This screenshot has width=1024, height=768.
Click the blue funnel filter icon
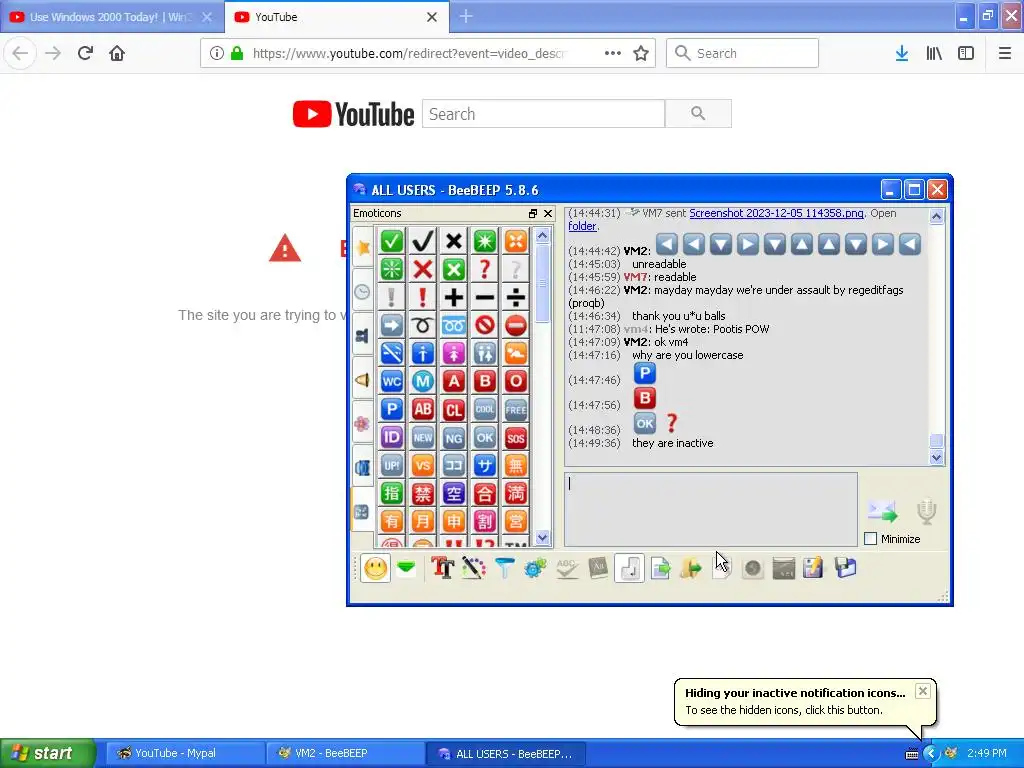pyautogui.click(x=504, y=568)
